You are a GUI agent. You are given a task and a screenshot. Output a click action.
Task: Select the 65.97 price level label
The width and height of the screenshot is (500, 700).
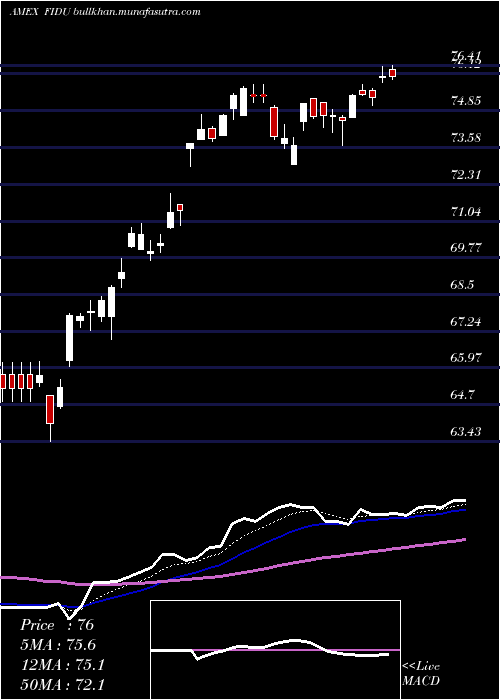467,358
